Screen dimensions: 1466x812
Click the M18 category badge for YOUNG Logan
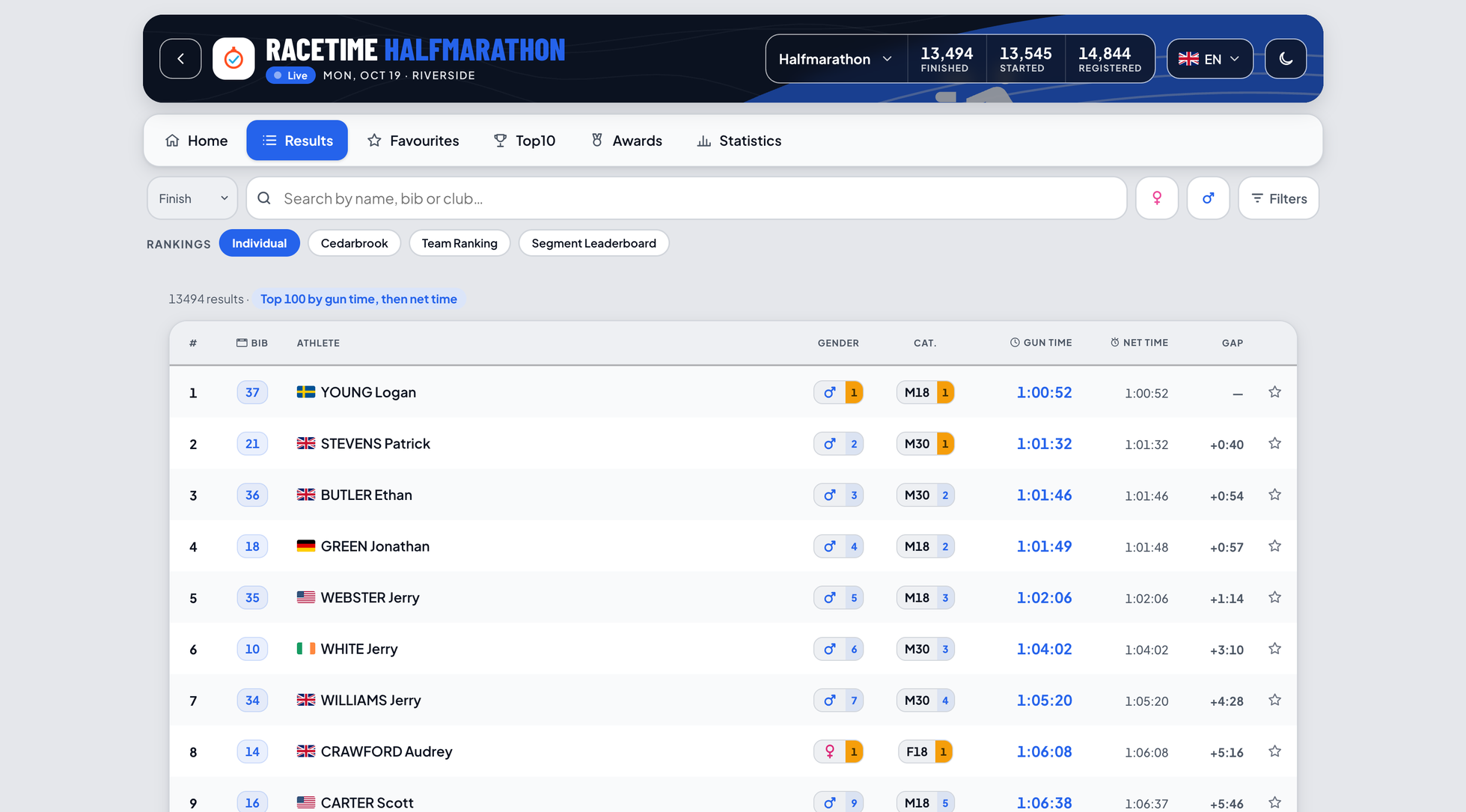pos(925,392)
